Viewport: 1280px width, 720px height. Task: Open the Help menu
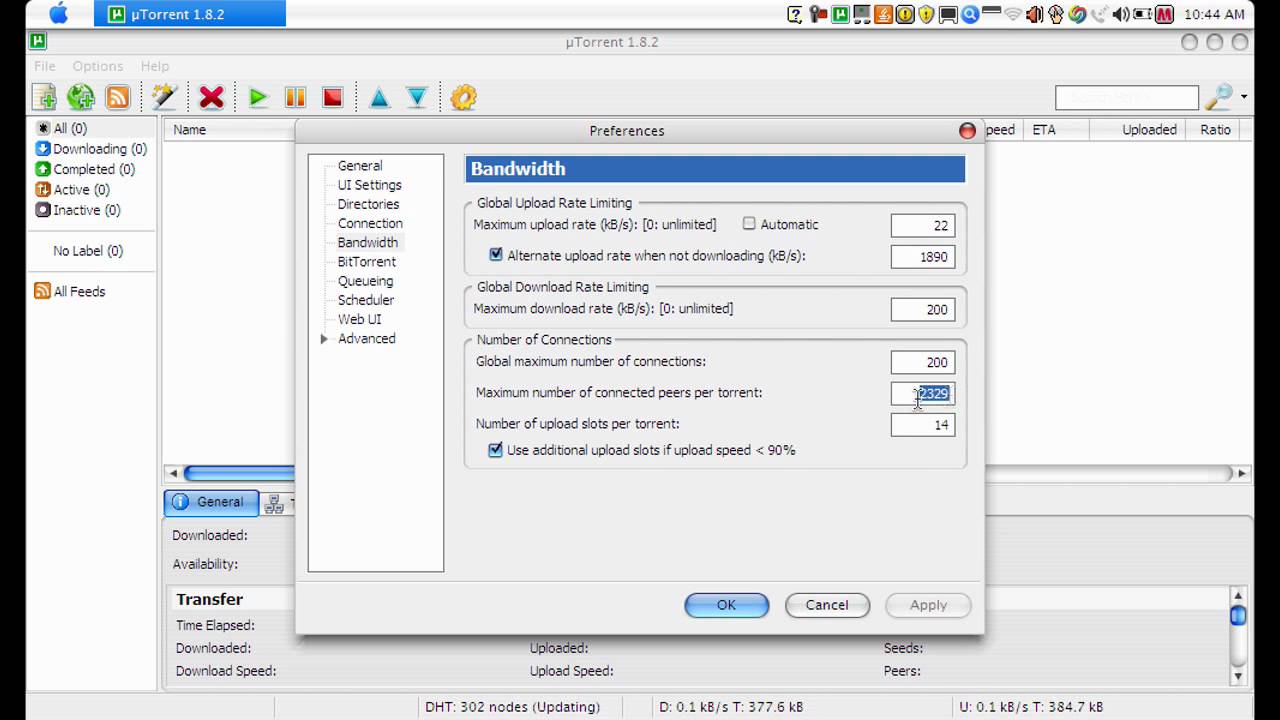point(155,66)
